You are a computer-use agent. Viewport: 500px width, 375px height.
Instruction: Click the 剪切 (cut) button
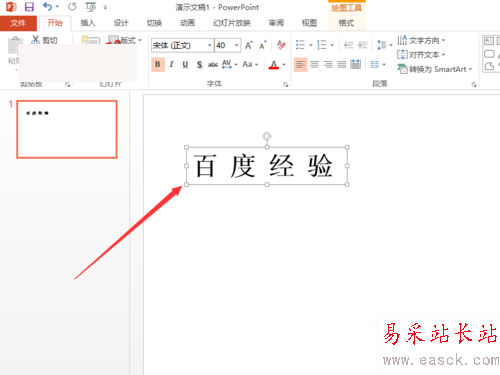tap(44, 40)
